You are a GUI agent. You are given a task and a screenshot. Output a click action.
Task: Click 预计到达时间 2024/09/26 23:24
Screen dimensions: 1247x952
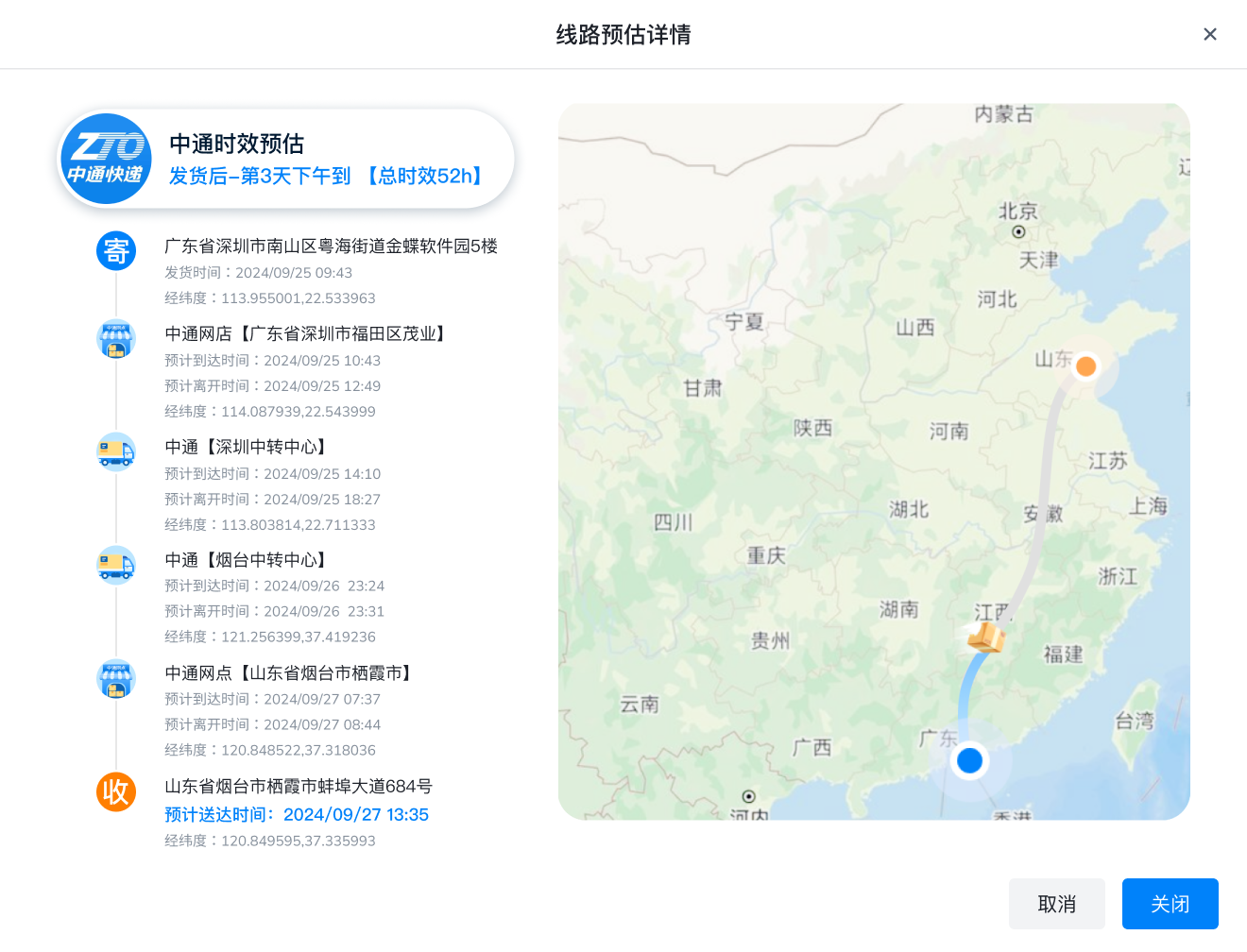click(x=275, y=586)
